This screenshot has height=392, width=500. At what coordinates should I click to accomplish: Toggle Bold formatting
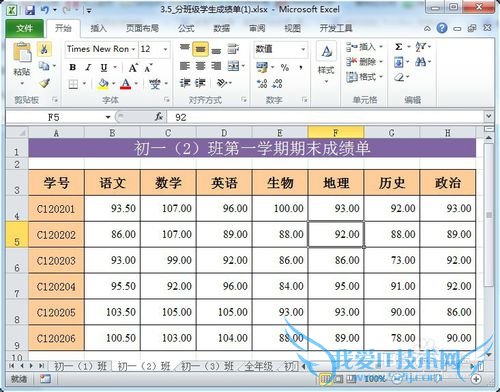tap(72, 67)
